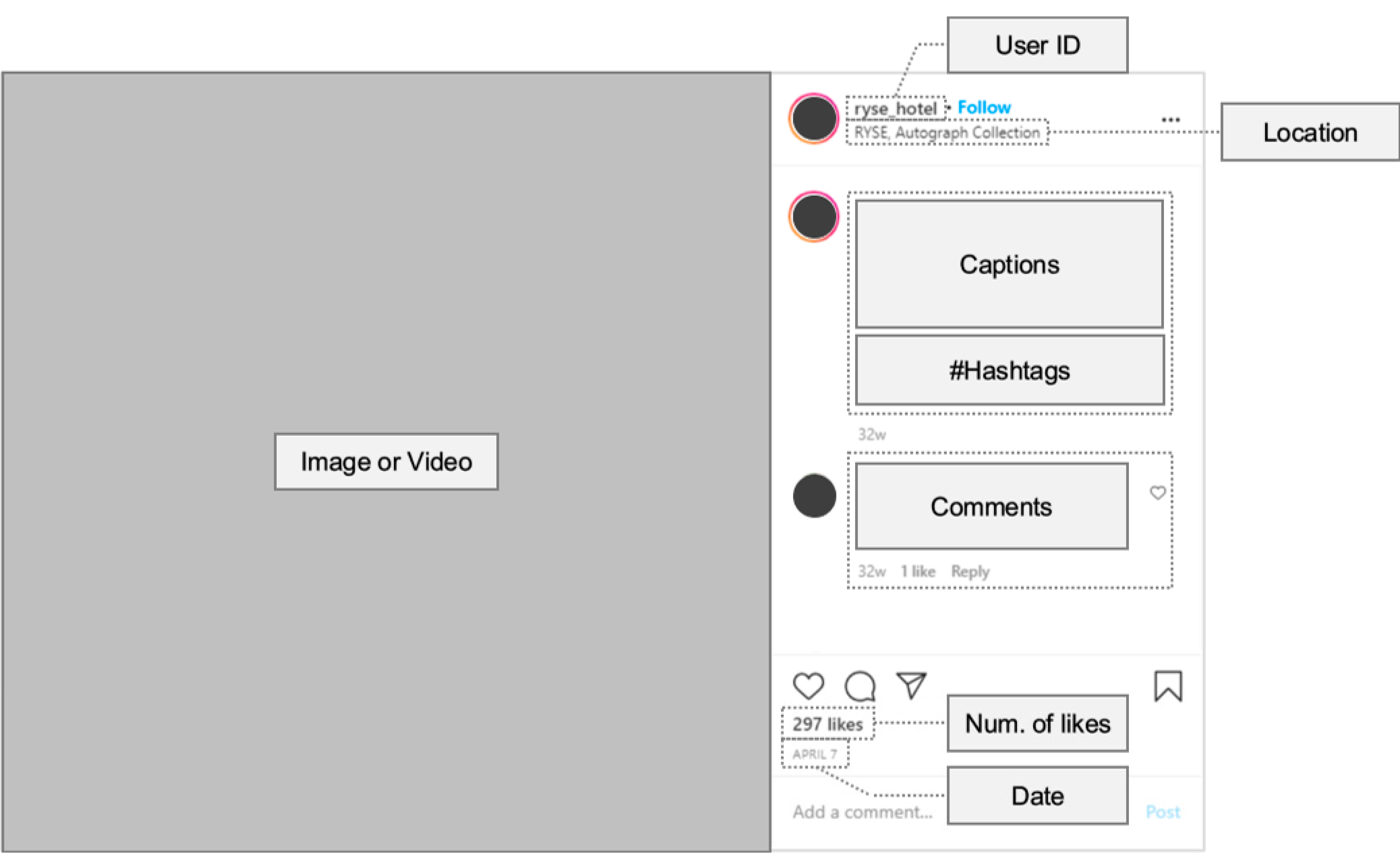
Task: Click the #Hashtags box in the caption
Action: (x=1009, y=370)
